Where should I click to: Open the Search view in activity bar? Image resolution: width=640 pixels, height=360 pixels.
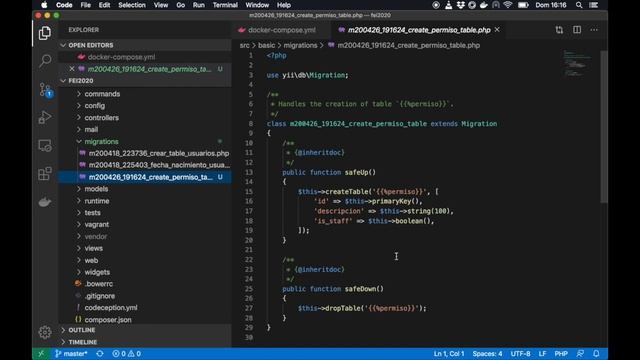click(45, 61)
